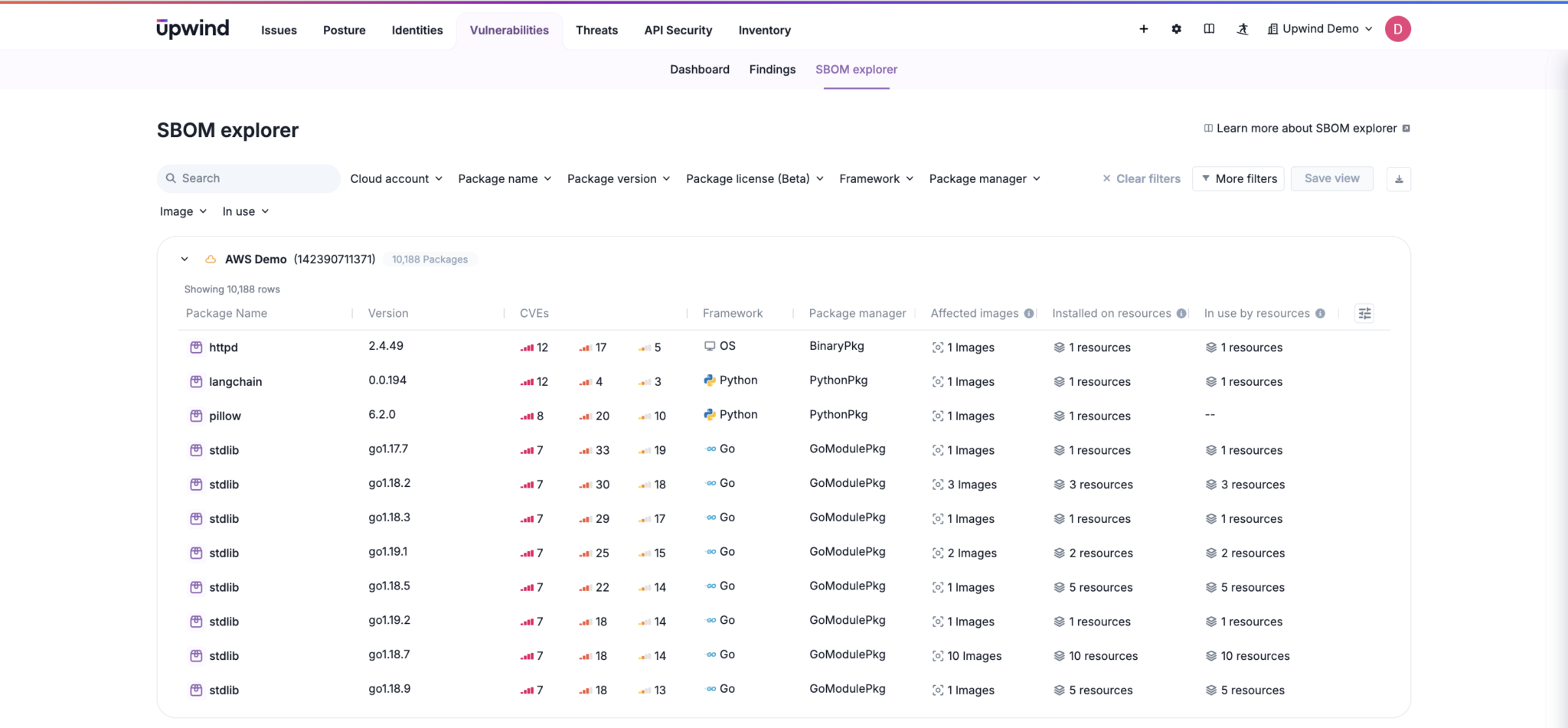Click the documentation book icon in top bar
Image resolution: width=1568 pixels, height=728 pixels.
point(1210,28)
